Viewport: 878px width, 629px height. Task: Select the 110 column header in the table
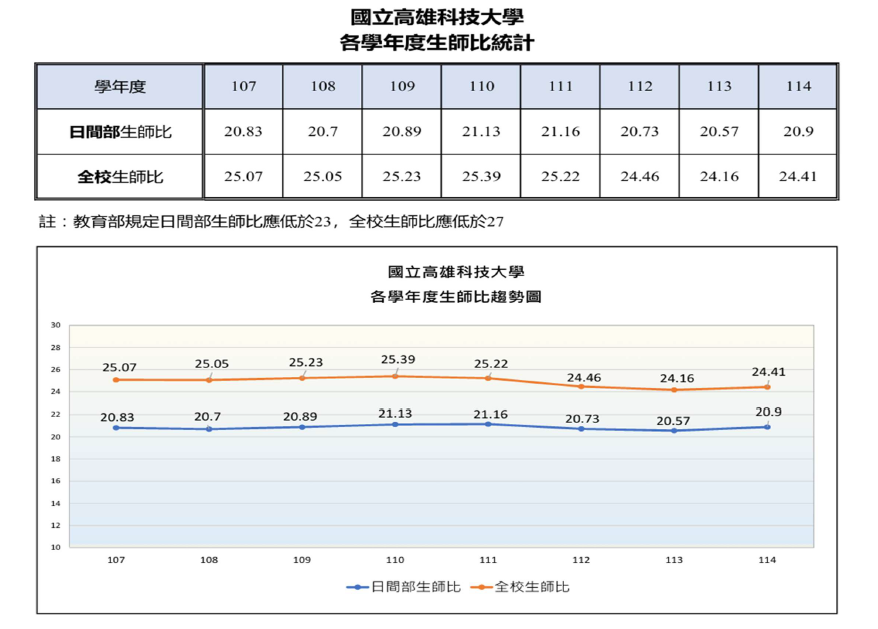(481, 87)
